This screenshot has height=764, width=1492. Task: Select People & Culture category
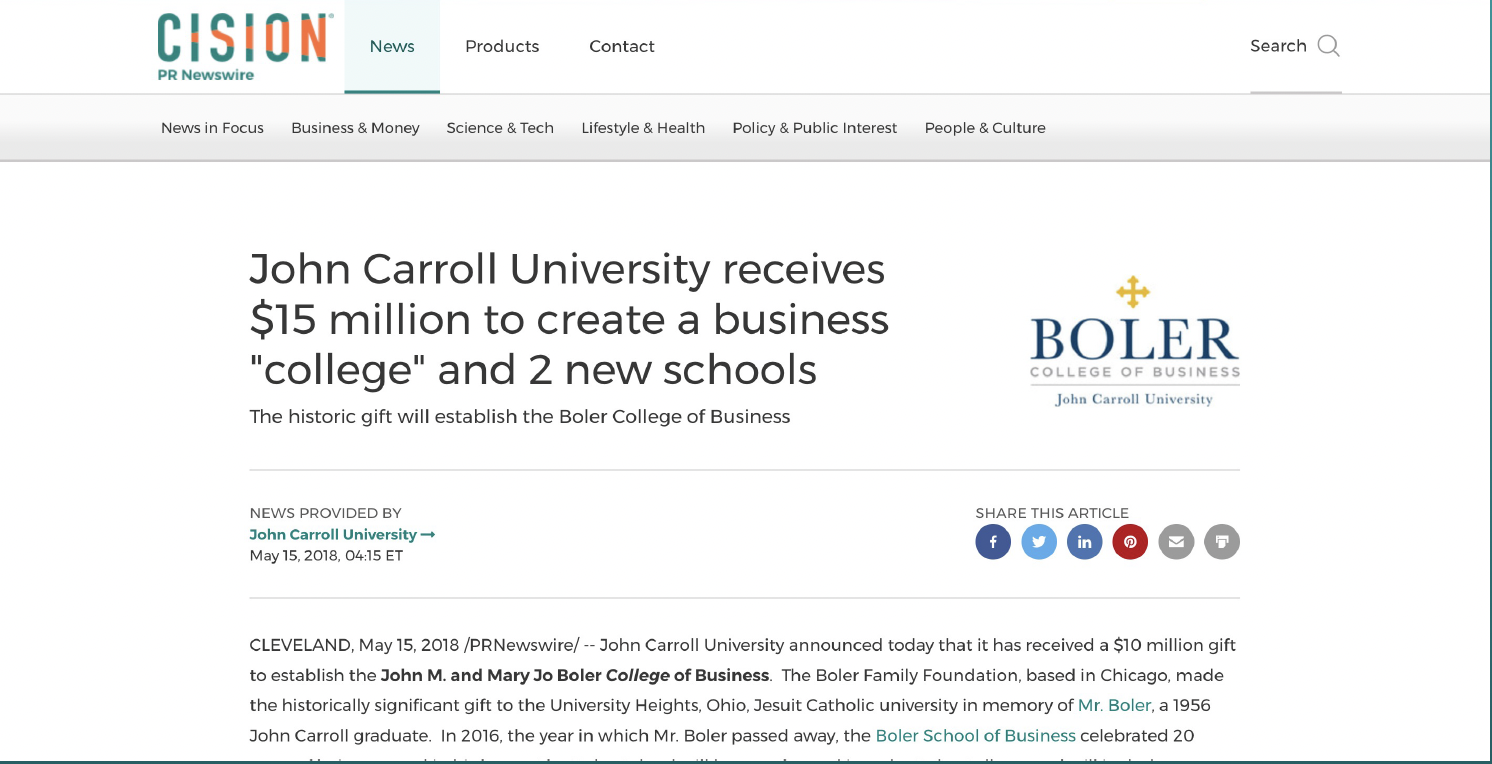click(985, 128)
